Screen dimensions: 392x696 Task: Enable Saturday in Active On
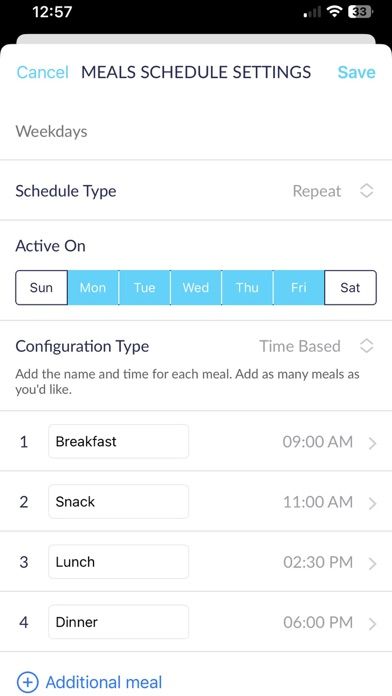350,288
